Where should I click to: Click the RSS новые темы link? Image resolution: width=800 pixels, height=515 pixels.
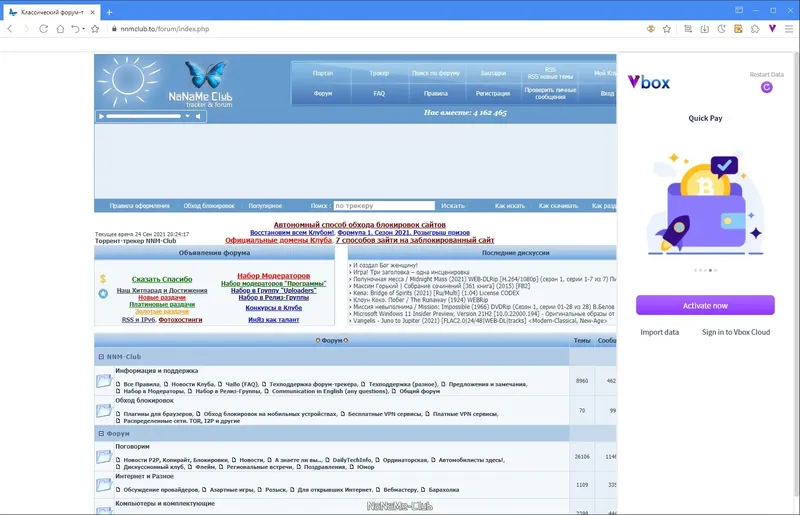click(550, 77)
